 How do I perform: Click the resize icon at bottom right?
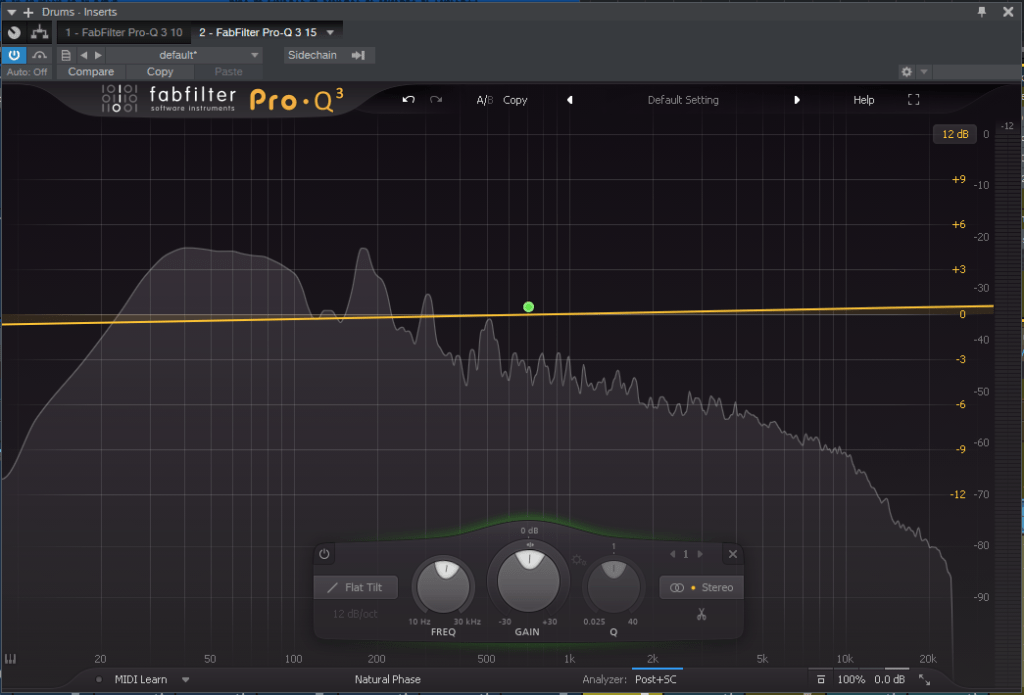click(x=924, y=680)
